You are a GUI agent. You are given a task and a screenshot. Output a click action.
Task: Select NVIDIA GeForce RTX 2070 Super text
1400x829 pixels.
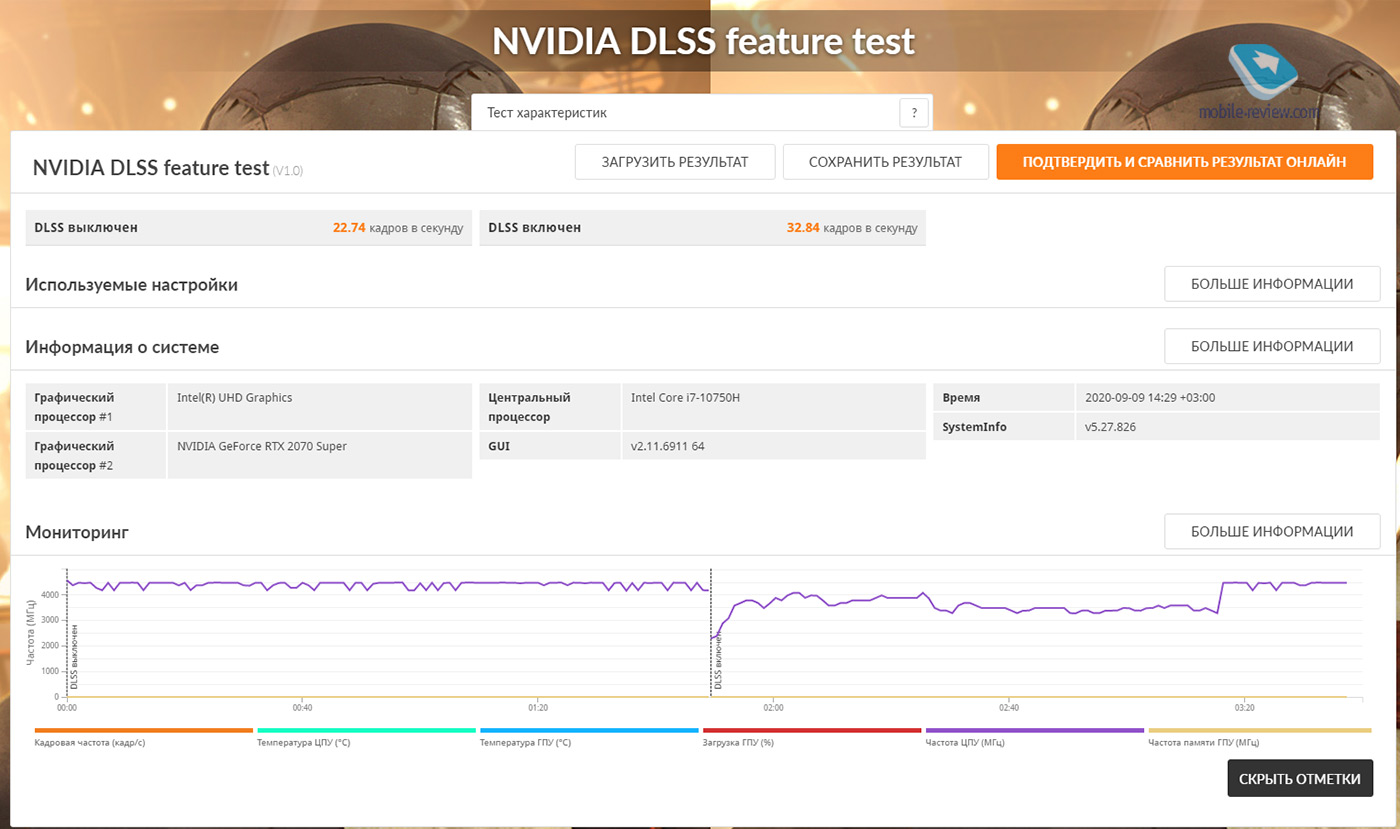pos(262,446)
